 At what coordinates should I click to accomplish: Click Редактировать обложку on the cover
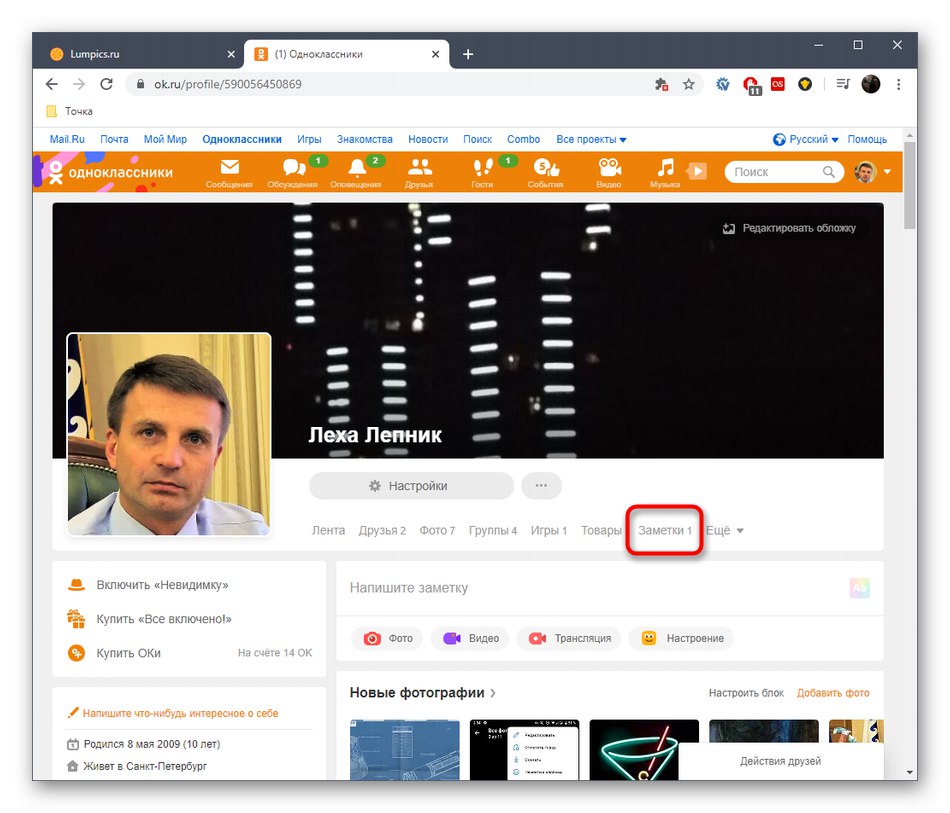click(792, 228)
